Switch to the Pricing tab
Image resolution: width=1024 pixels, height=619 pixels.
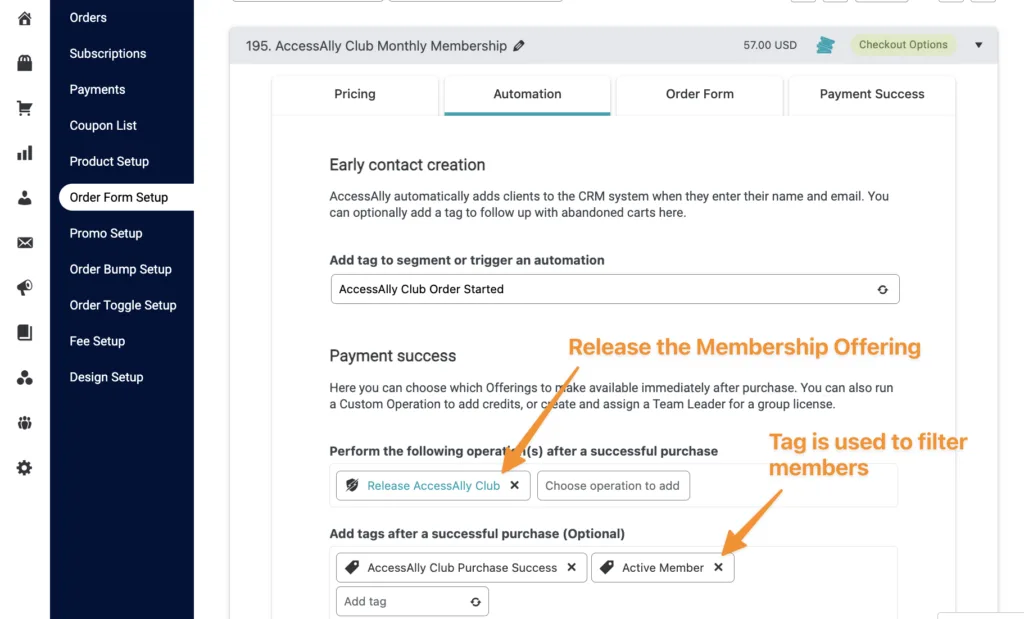[x=355, y=94]
